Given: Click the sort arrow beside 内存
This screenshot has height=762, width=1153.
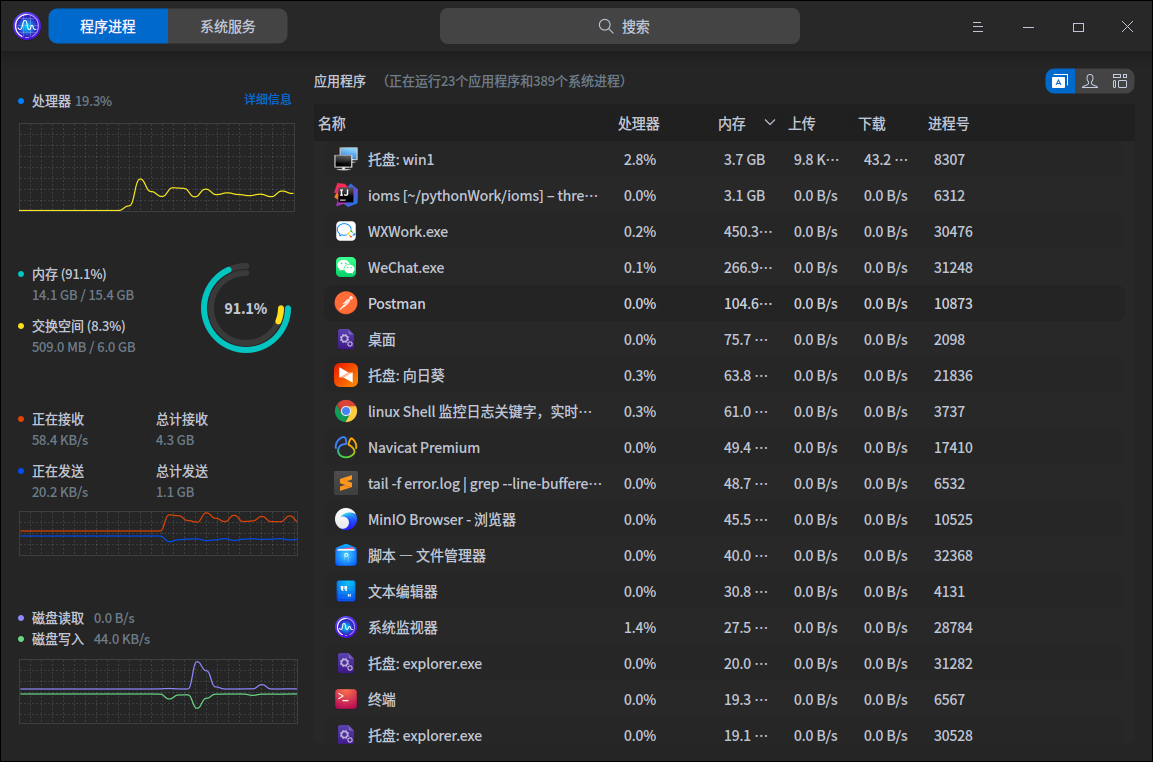Looking at the screenshot, I should click(x=770, y=122).
